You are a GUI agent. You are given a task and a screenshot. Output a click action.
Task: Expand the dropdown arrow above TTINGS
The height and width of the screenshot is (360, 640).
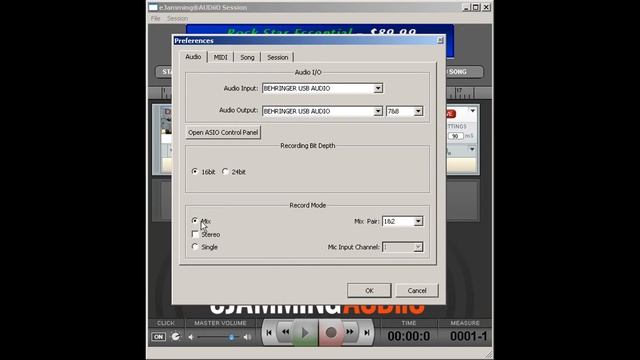tap(472, 111)
